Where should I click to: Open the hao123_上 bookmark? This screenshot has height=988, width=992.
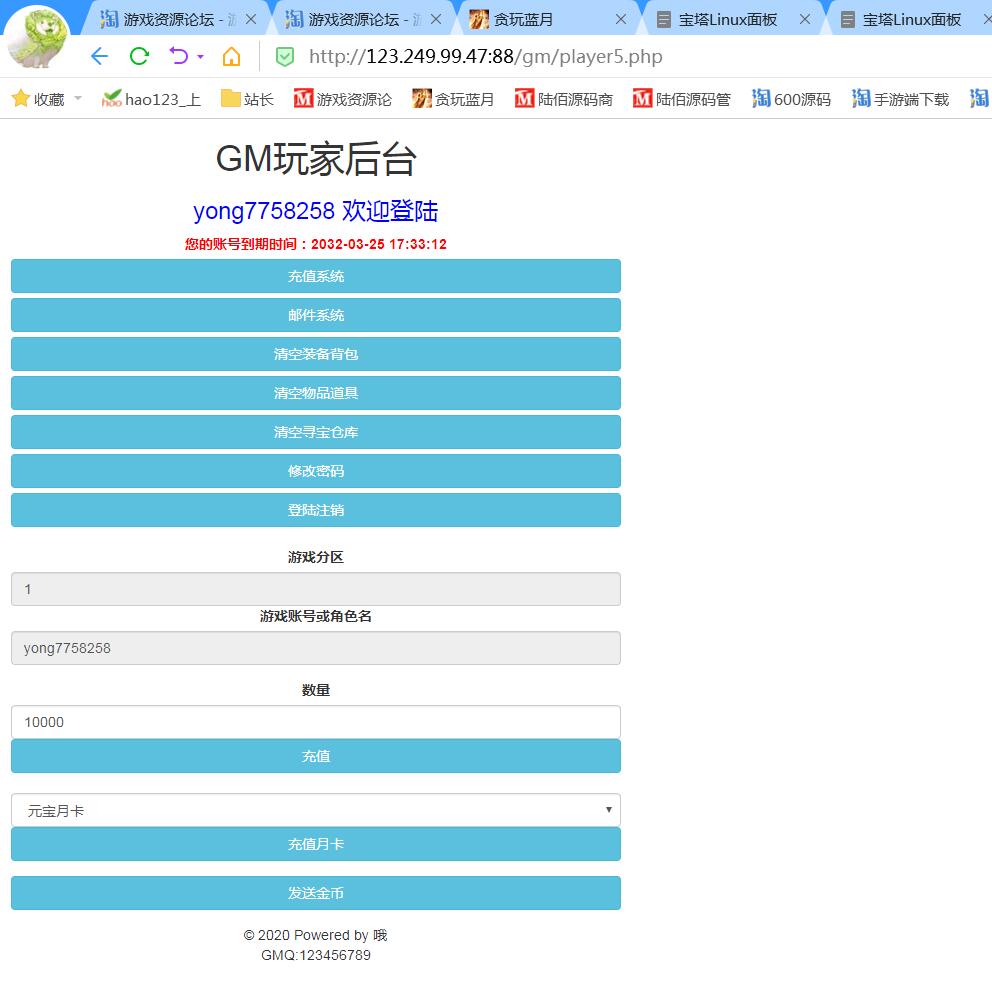151,99
